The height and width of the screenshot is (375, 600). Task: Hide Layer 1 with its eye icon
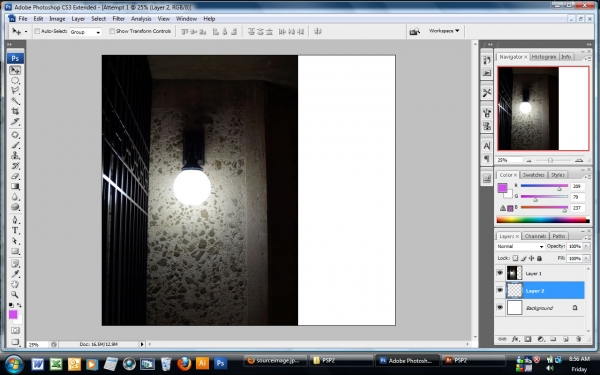[500, 273]
